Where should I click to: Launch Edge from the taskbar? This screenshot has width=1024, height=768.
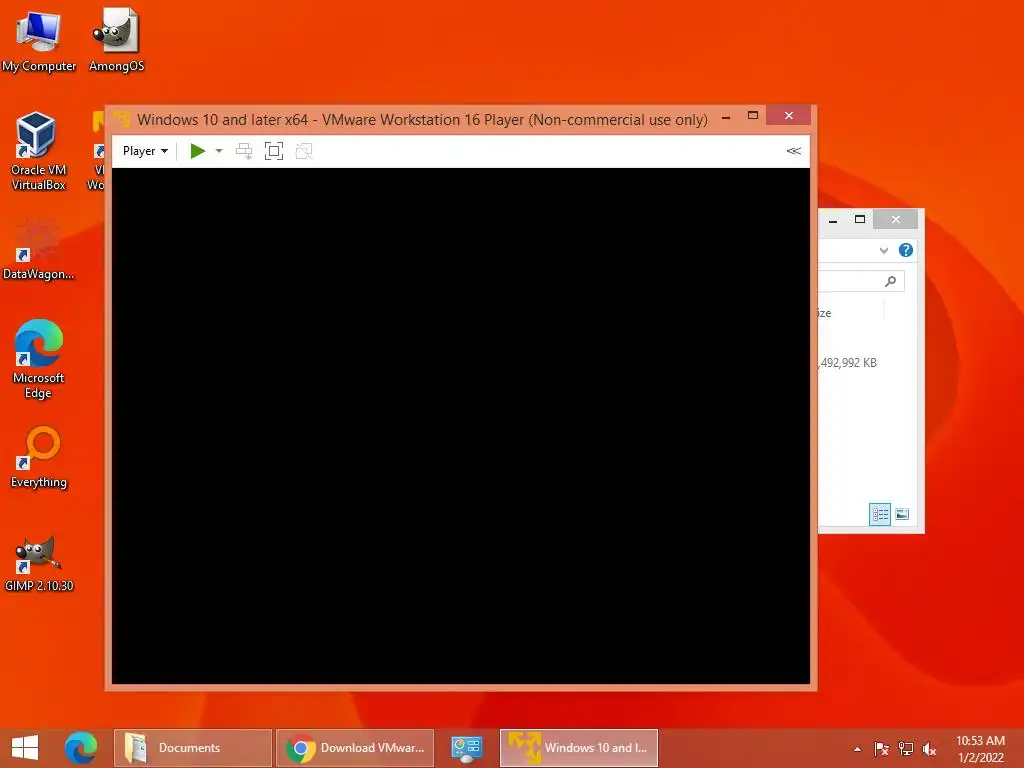[80, 748]
